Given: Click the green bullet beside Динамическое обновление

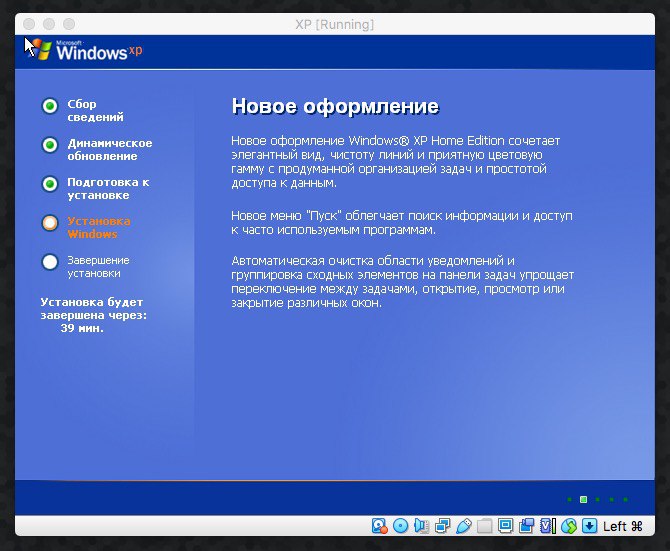Looking at the screenshot, I should click(50, 145).
